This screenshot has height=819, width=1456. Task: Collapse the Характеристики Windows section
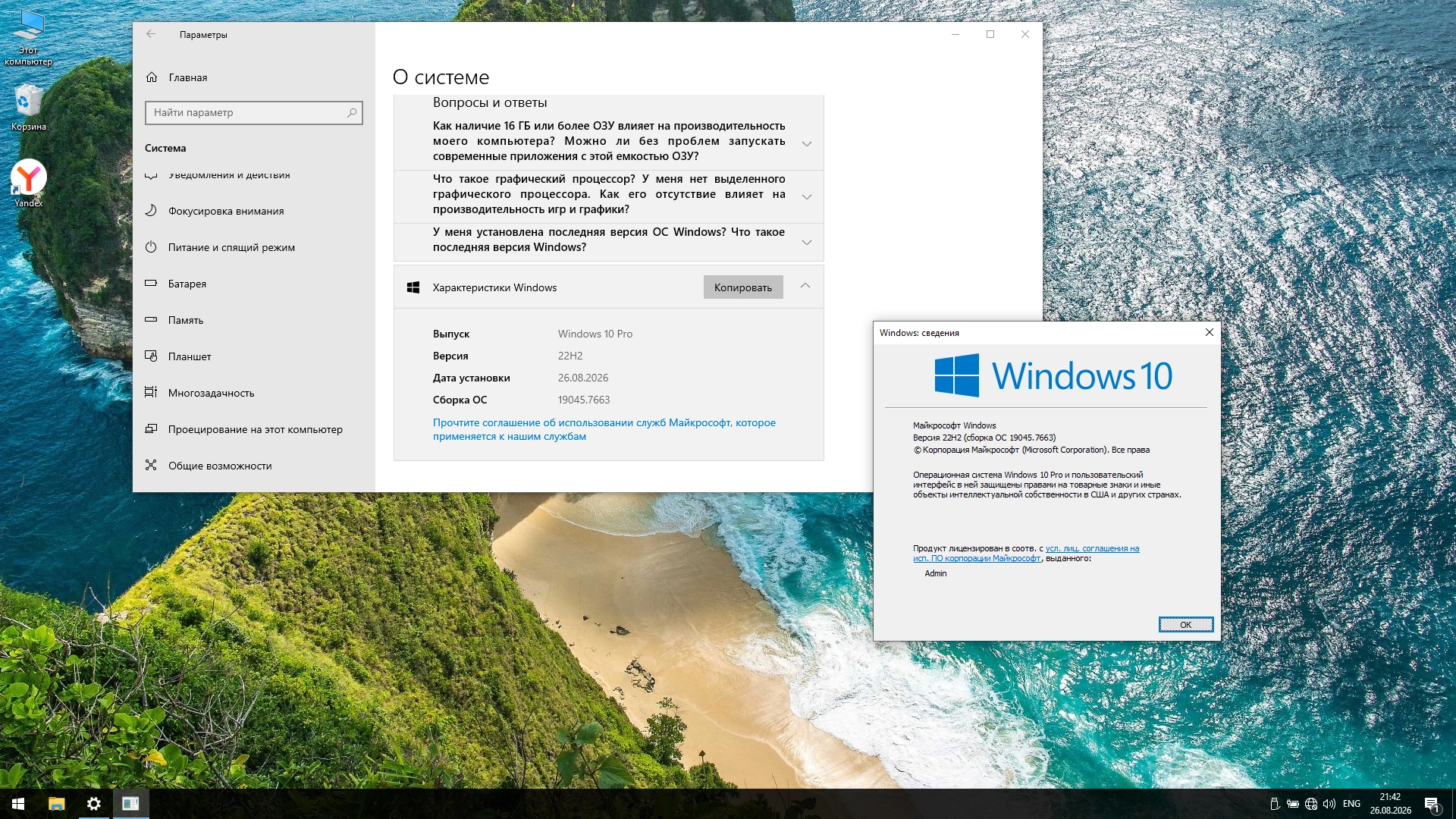point(805,287)
